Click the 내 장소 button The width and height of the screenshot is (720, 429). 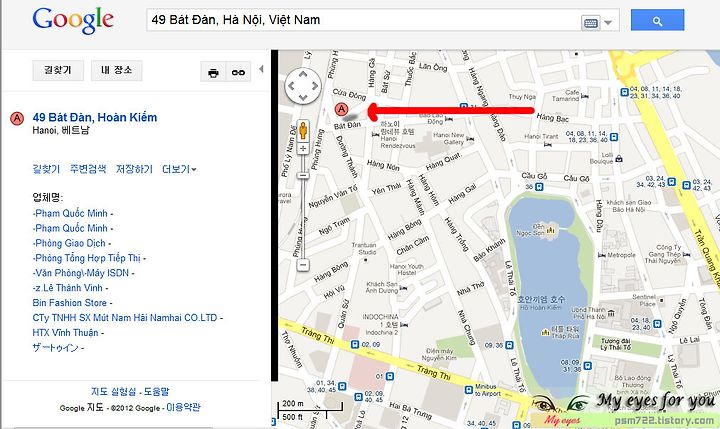point(117,70)
